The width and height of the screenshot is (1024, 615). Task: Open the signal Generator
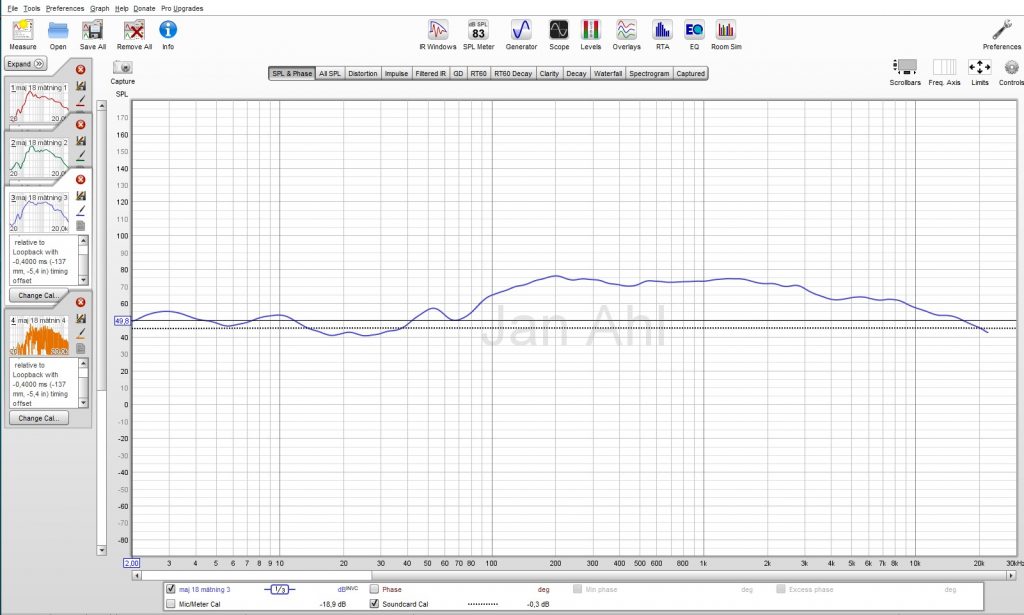[x=521, y=30]
